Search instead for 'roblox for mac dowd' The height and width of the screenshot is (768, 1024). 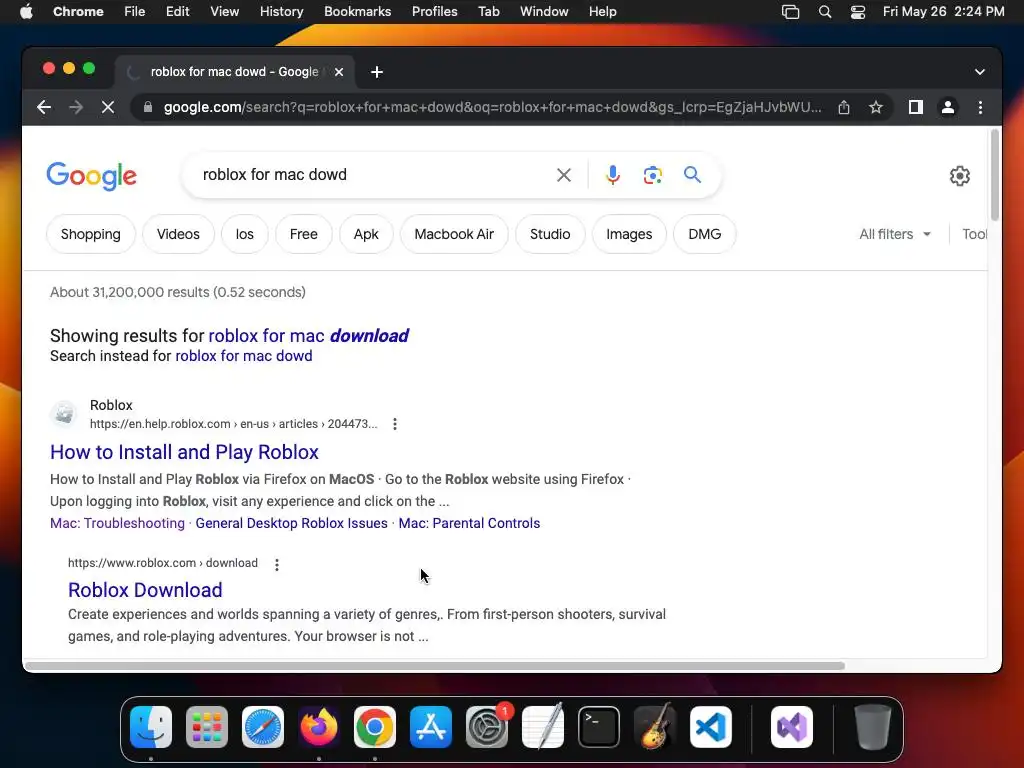coord(244,356)
